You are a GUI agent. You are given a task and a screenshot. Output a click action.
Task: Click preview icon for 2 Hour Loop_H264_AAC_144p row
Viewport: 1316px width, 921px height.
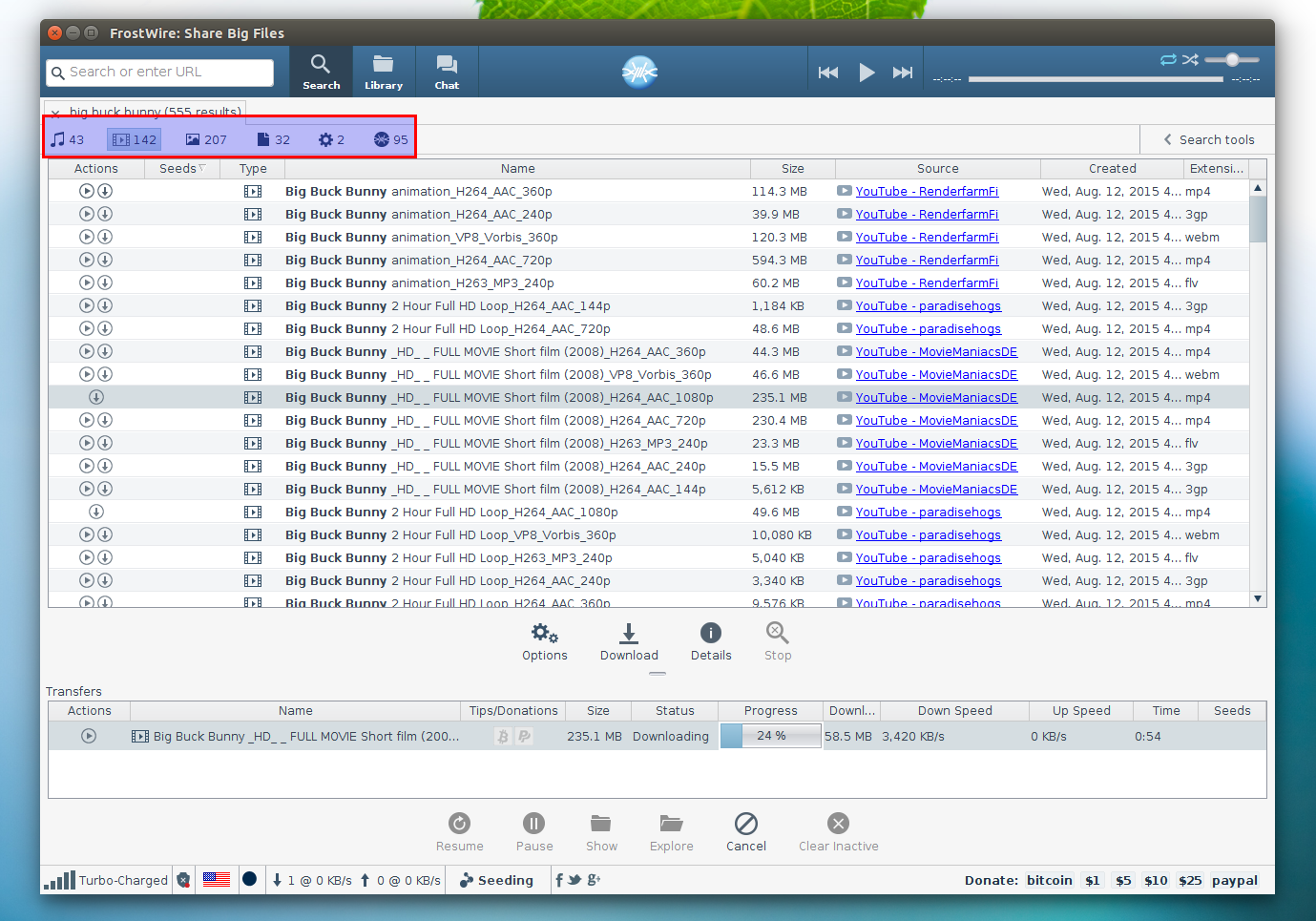[87, 305]
